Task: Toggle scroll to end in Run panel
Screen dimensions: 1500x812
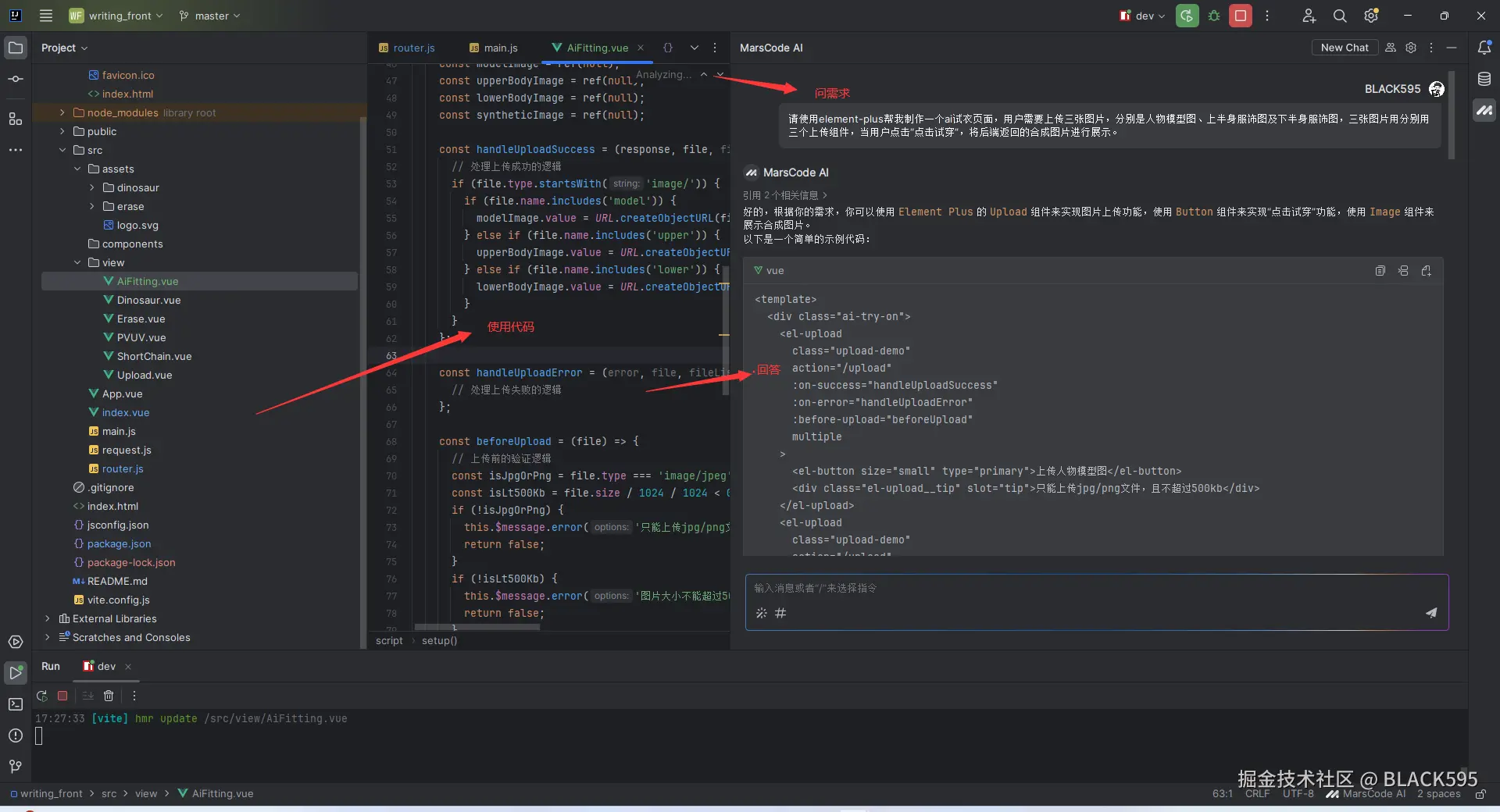Action: tap(87, 696)
